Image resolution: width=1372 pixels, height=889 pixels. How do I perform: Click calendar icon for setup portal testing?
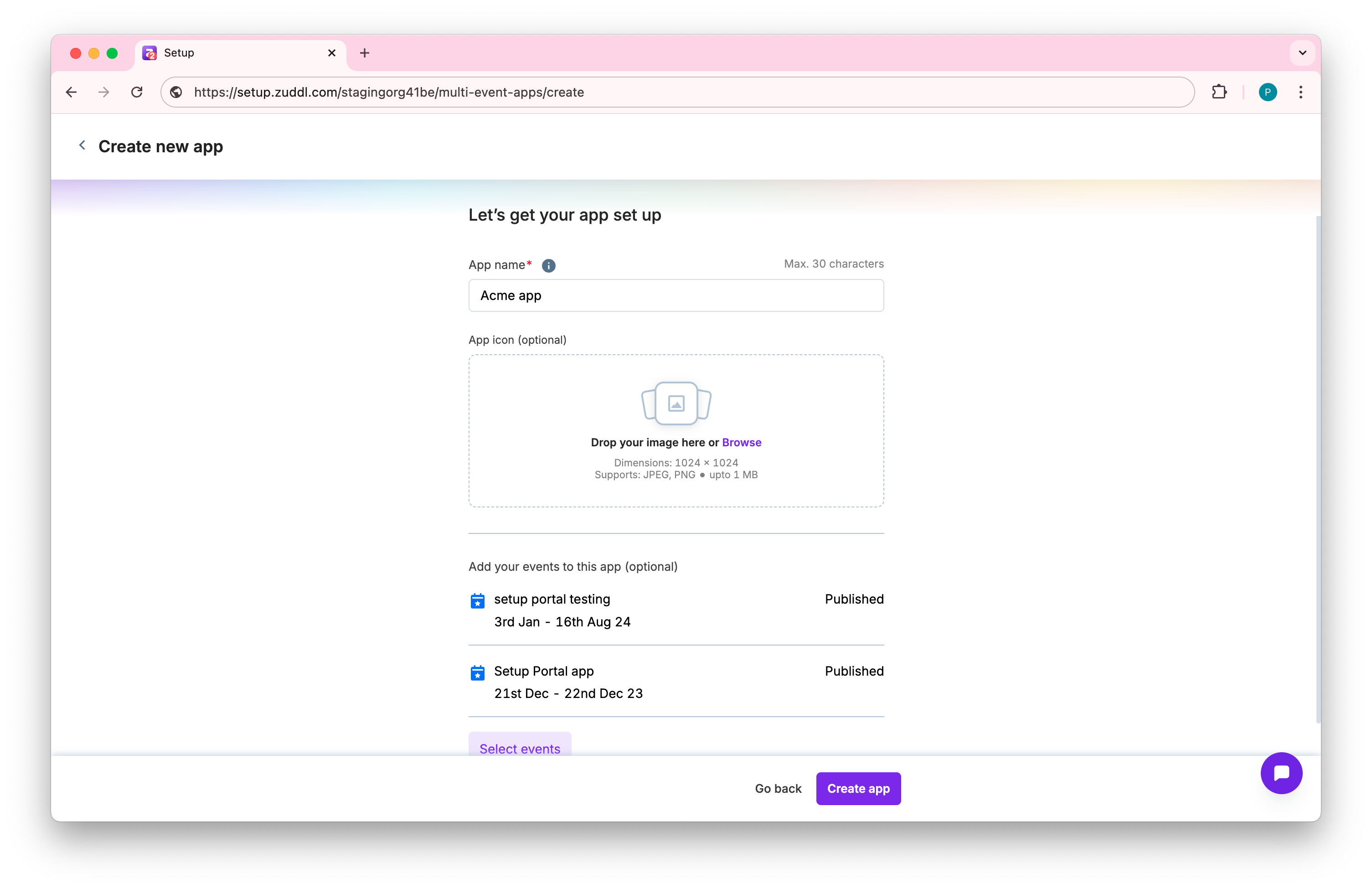coord(477,601)
